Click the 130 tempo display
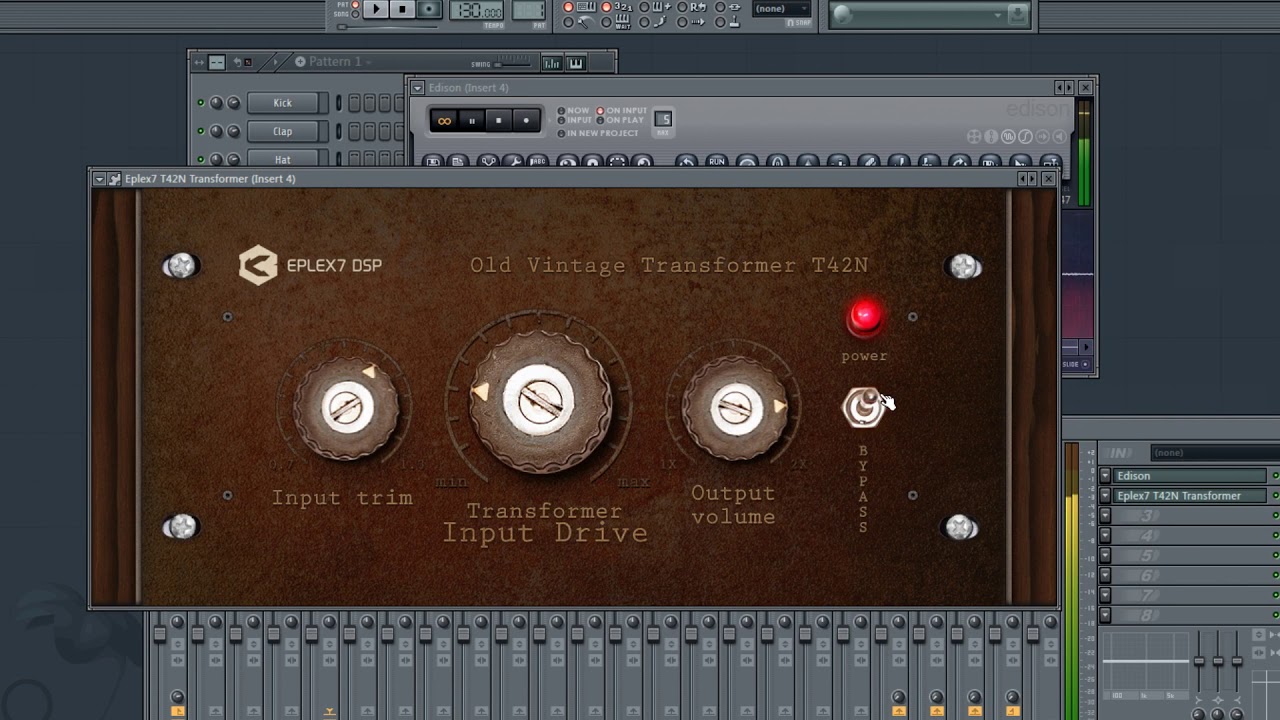Viewport: 1280px width, 720px height. 477,10
